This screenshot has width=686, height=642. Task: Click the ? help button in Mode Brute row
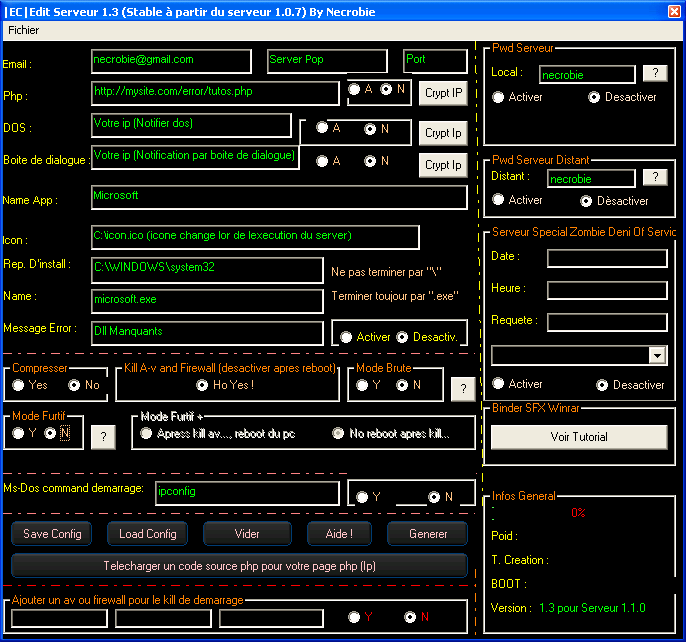pos(462,388)
